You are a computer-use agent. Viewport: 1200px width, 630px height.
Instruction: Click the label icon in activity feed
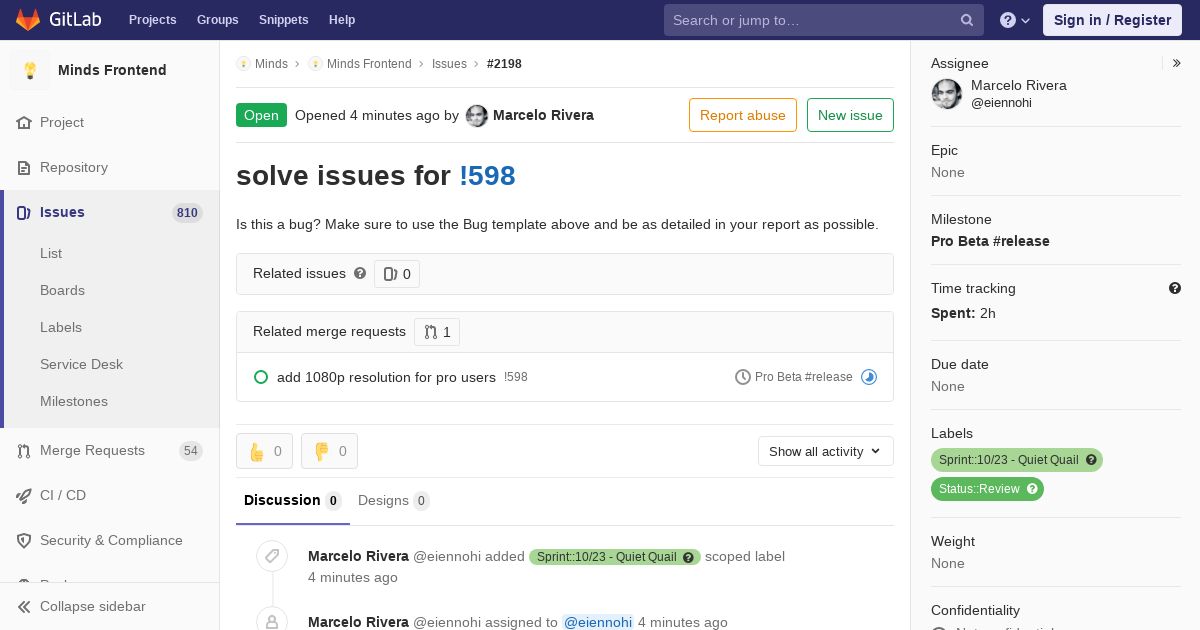272,556
